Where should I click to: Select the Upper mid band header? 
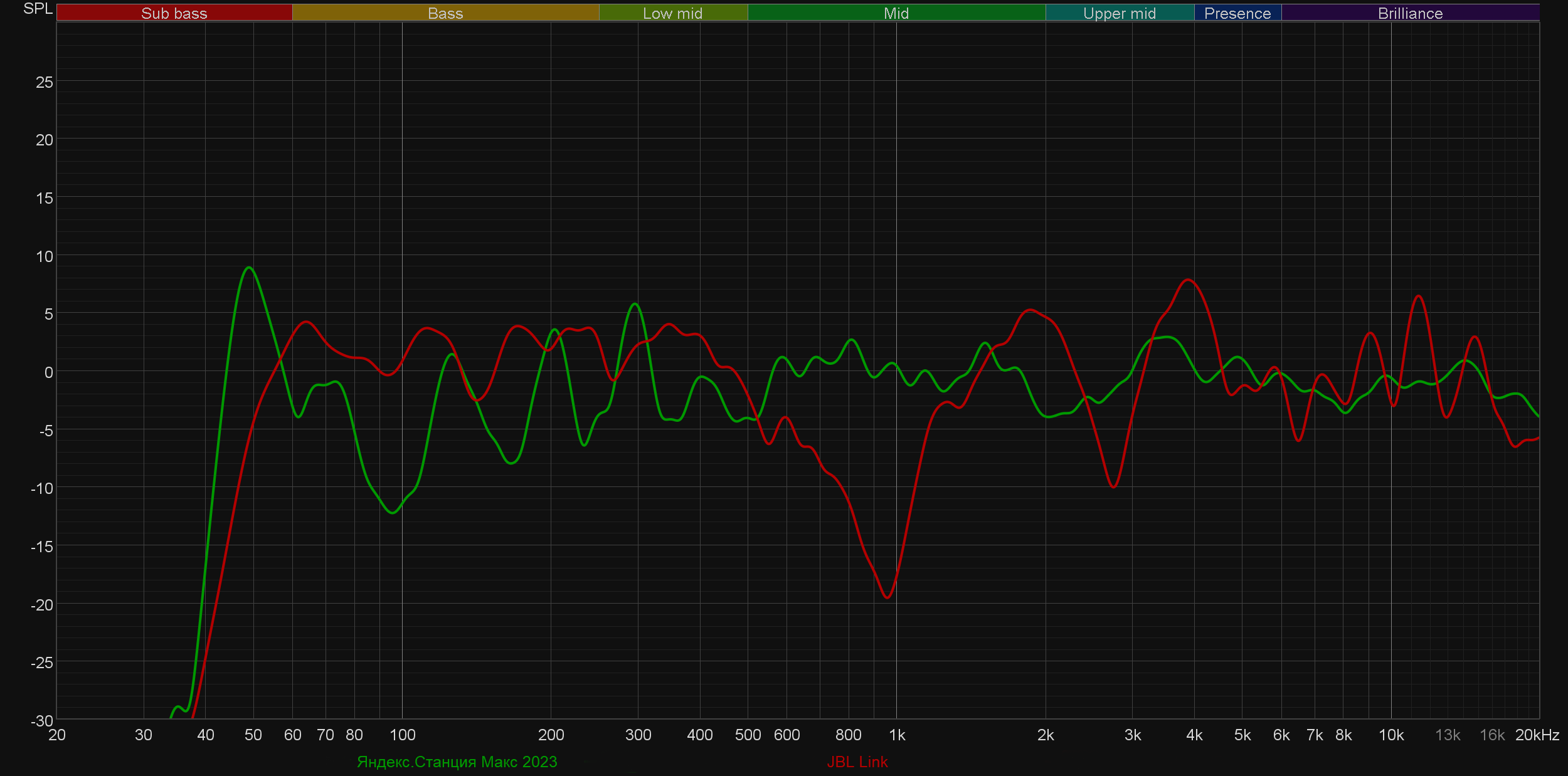(x=1119, y=13)
